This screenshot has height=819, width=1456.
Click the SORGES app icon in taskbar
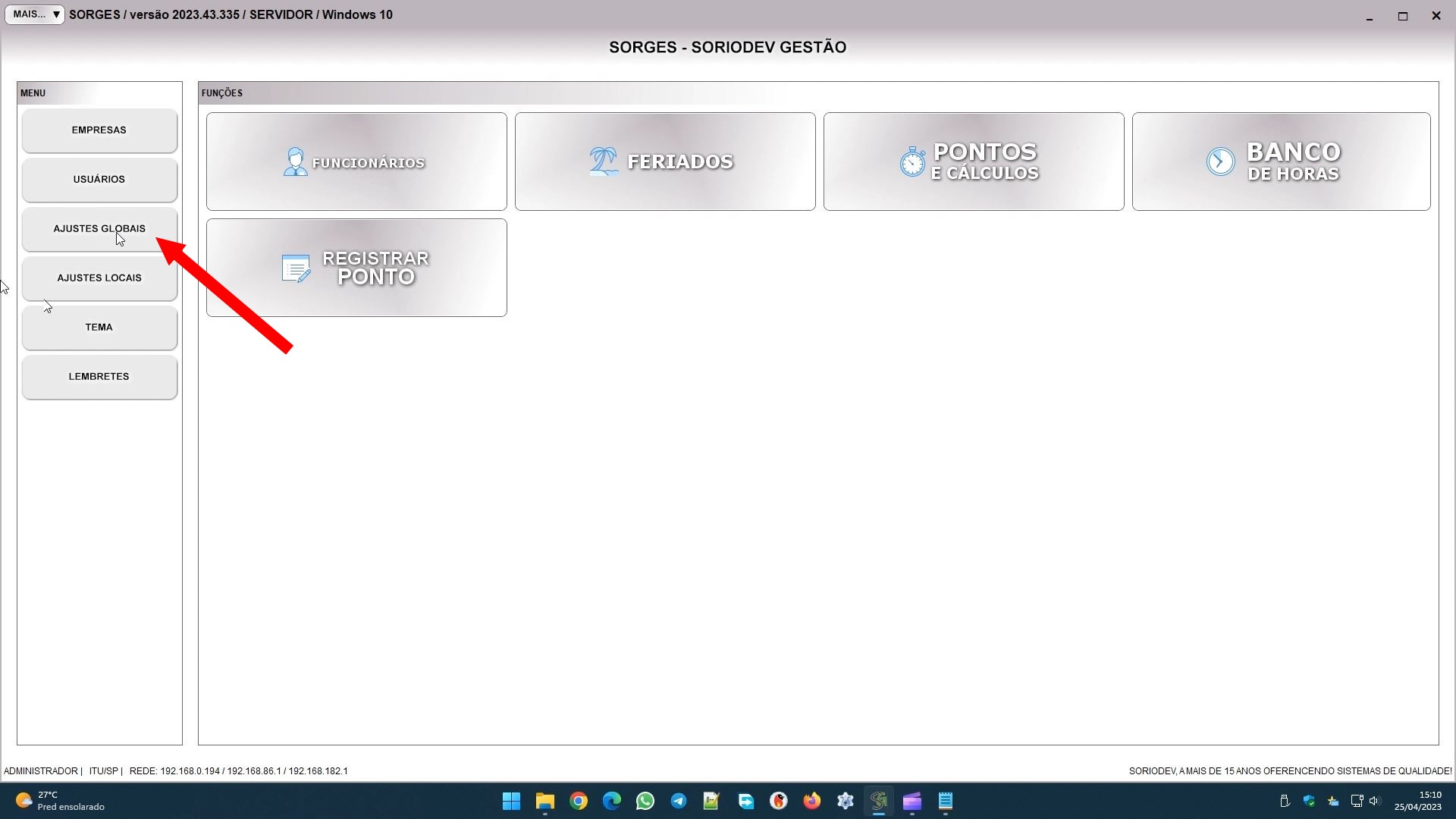tap(879, 801)
